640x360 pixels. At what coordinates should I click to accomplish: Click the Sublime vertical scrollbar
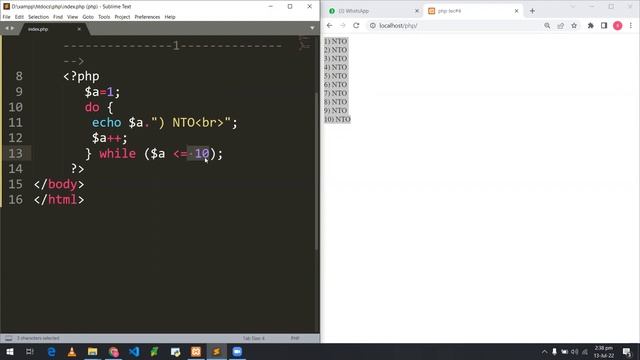[x=317, y=171]
